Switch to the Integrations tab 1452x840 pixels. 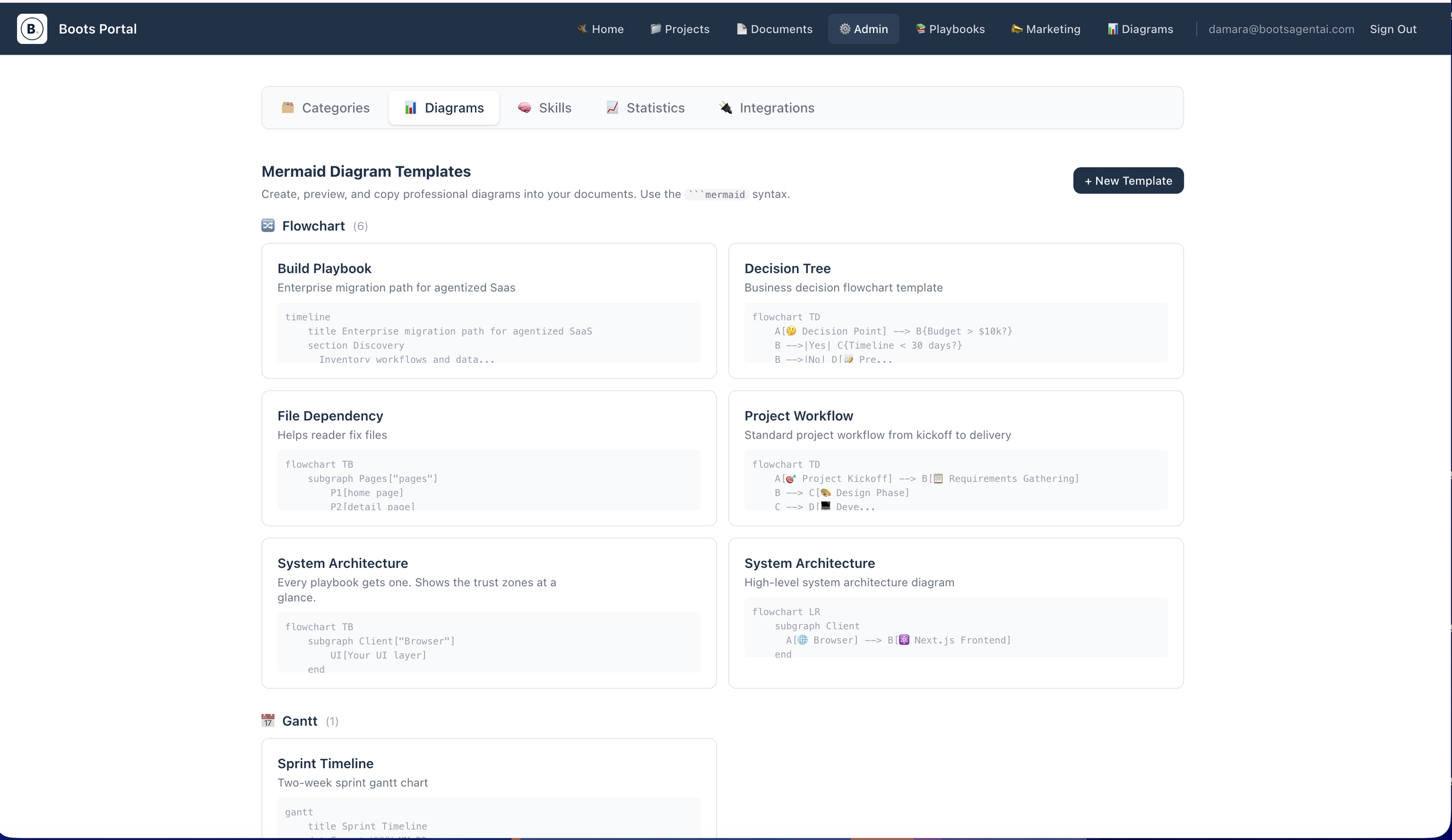click(767, 108)
